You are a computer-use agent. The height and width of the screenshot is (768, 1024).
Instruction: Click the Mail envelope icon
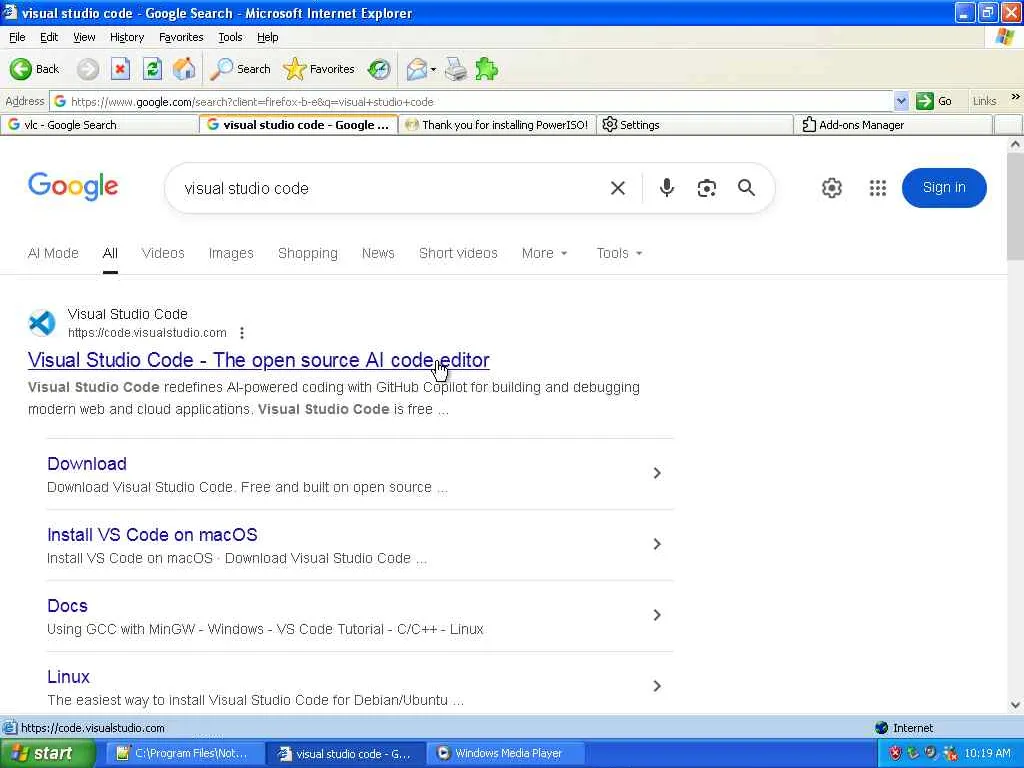coord(417,69)
